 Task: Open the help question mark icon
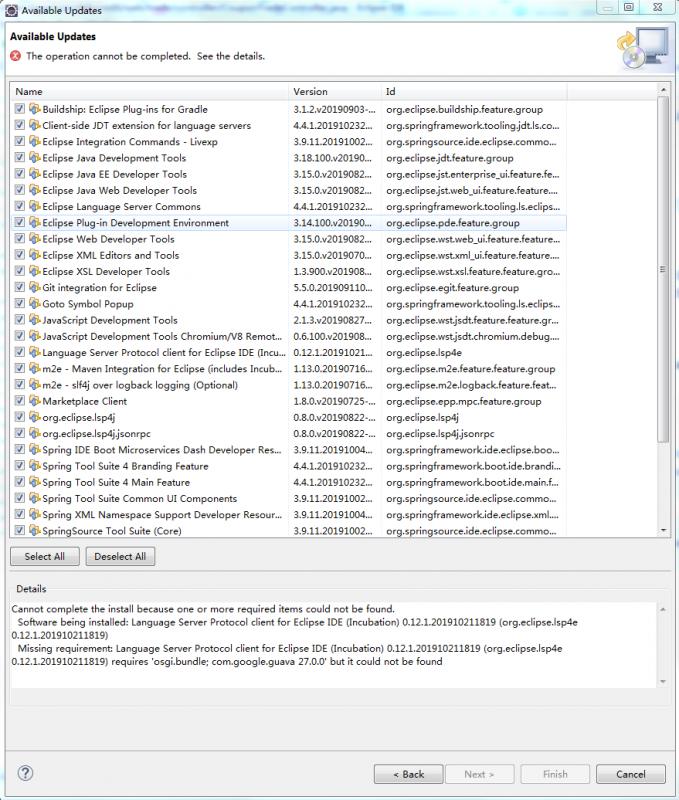(x=25, y=773)
